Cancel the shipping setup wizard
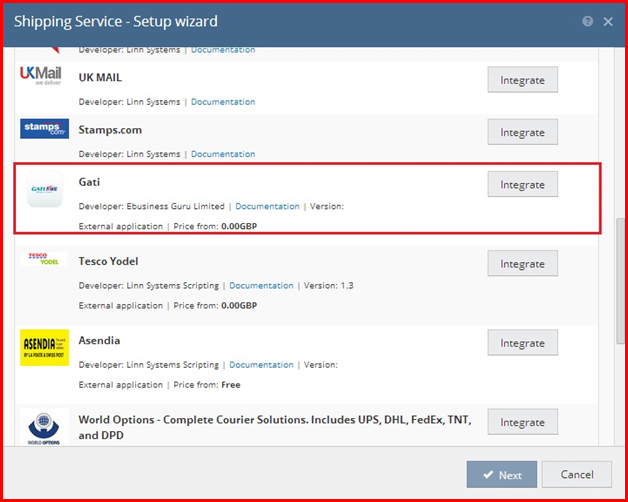The image size is (628, 502). [x=577, y=474]
